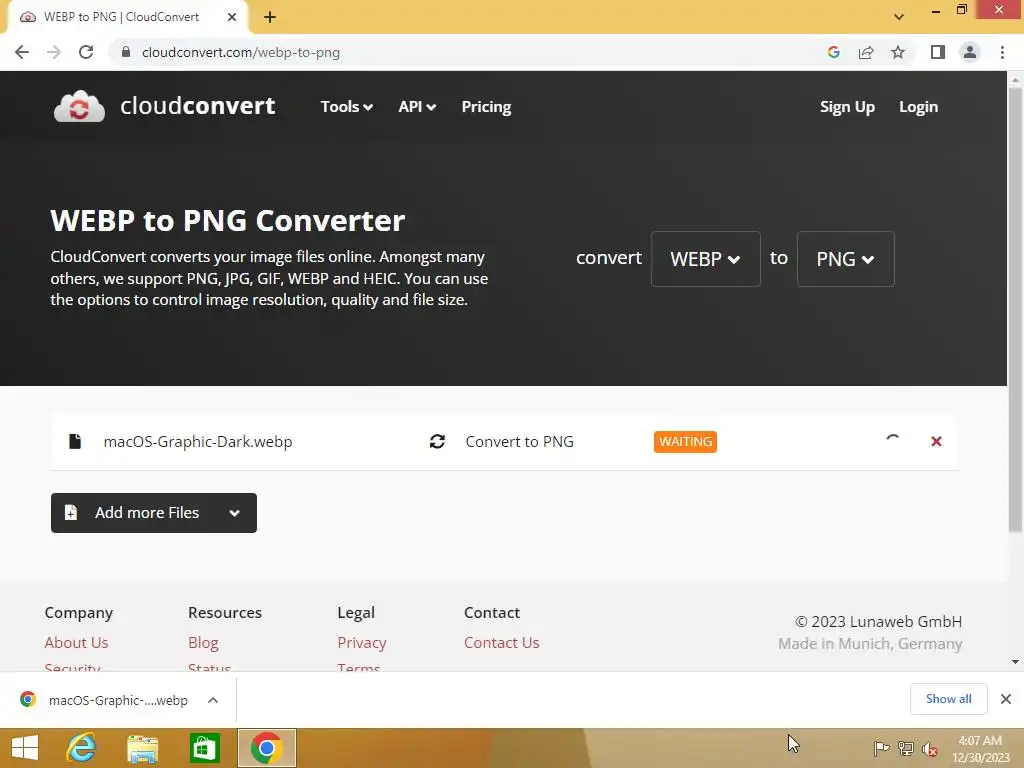Click the network tray icon

[x=905, y=748]
